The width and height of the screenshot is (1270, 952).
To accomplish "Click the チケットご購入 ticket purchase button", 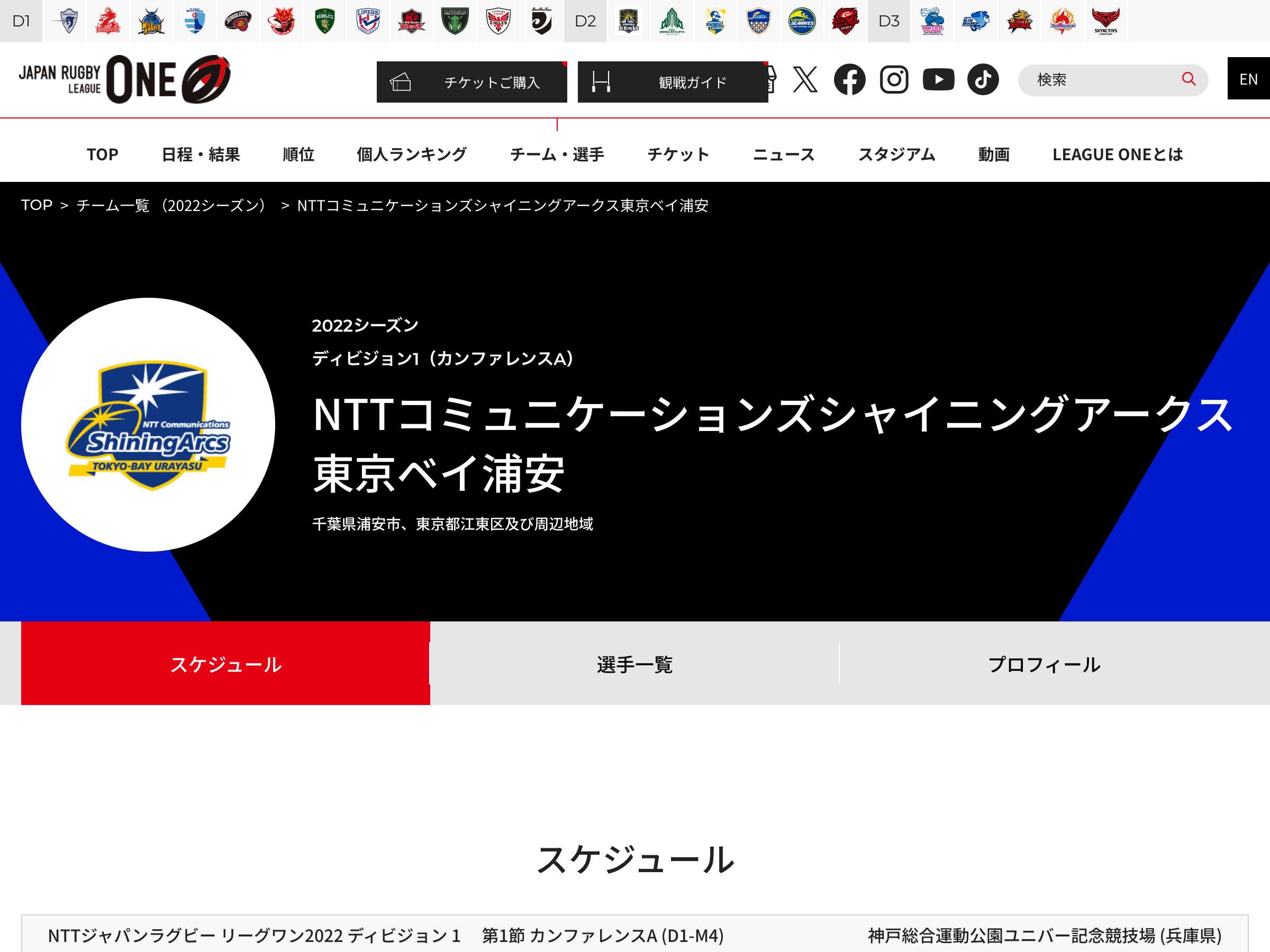I will point(471,82).
